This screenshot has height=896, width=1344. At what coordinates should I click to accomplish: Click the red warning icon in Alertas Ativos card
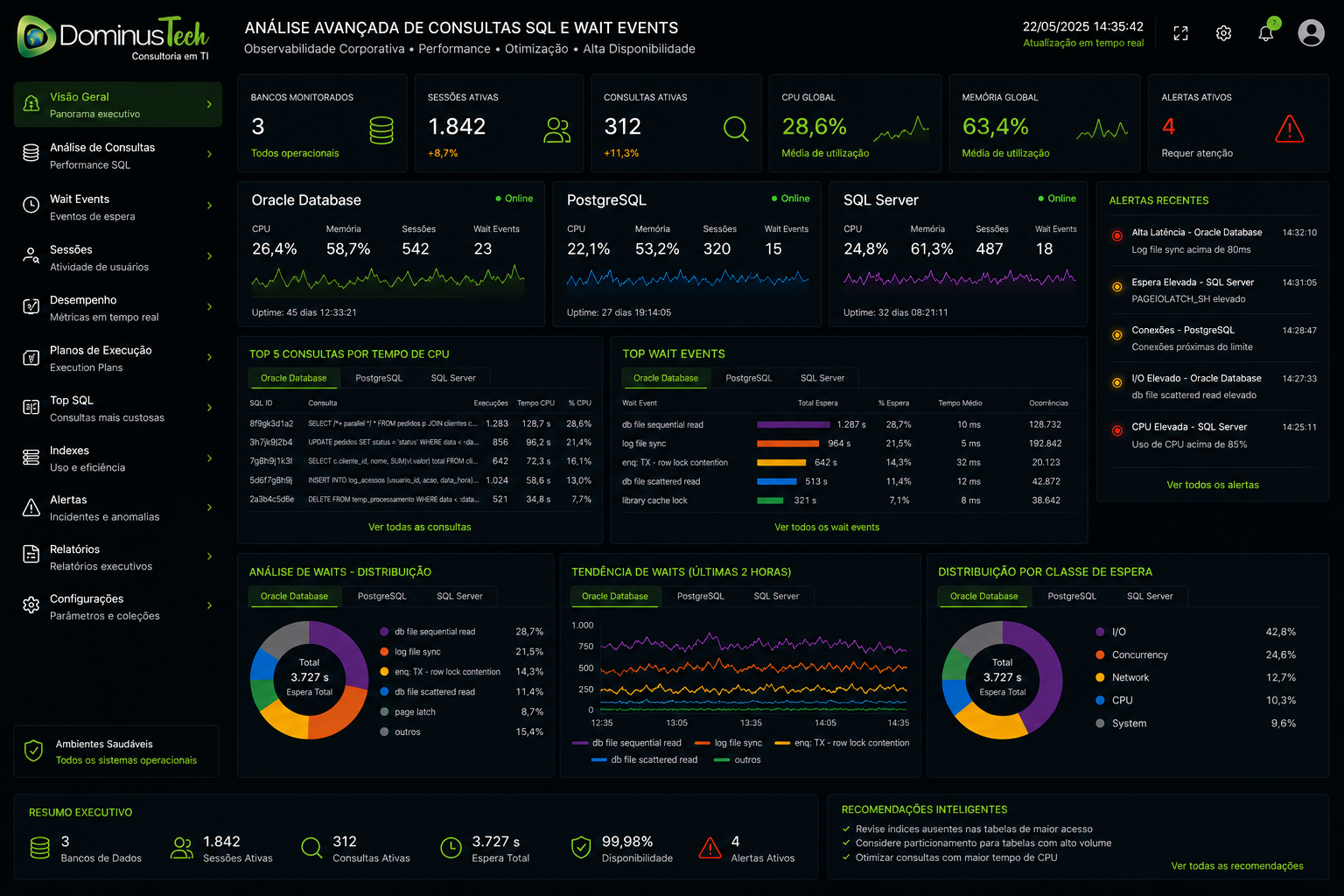click(x=1290, y=129)
